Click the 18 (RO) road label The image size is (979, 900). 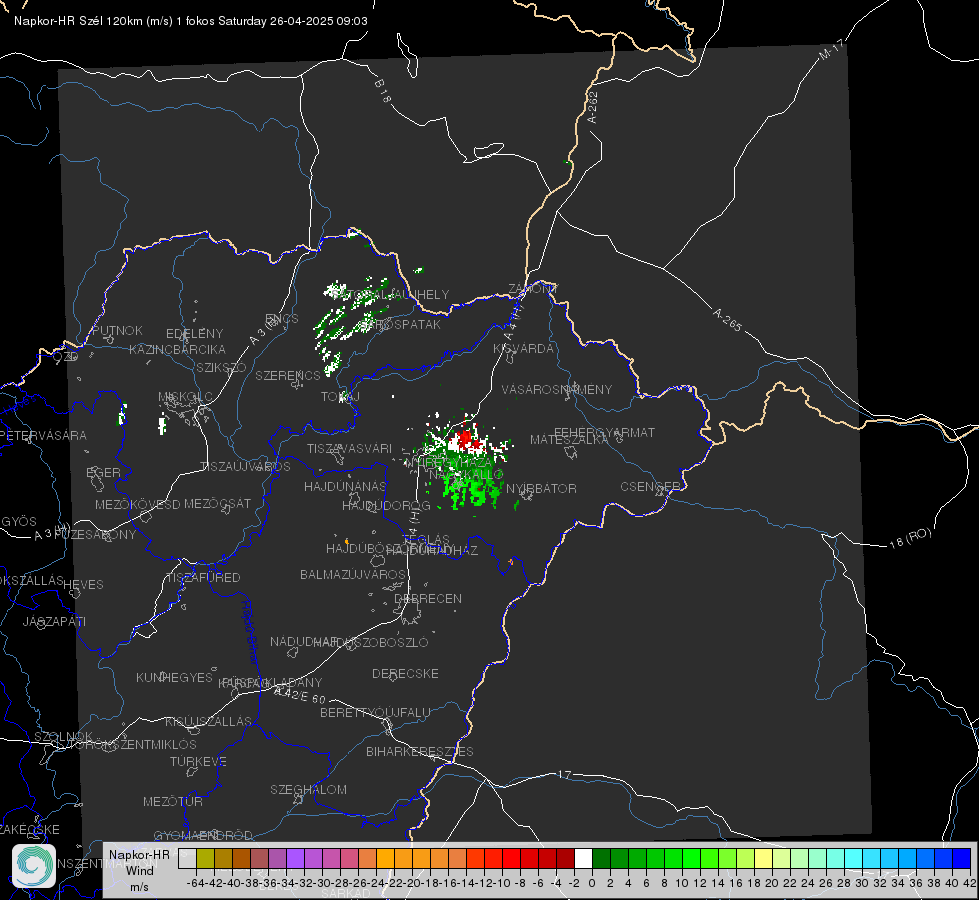click(x=910, y=538)
